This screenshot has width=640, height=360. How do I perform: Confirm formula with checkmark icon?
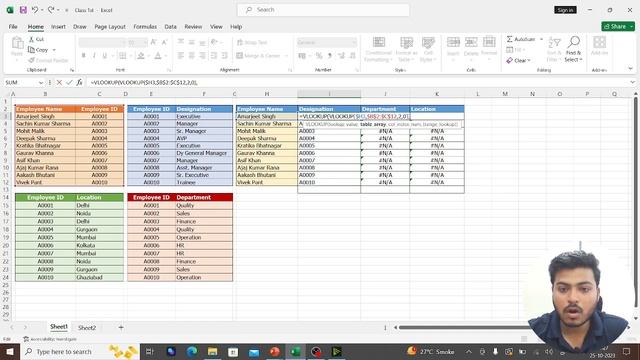coord(69,82)
